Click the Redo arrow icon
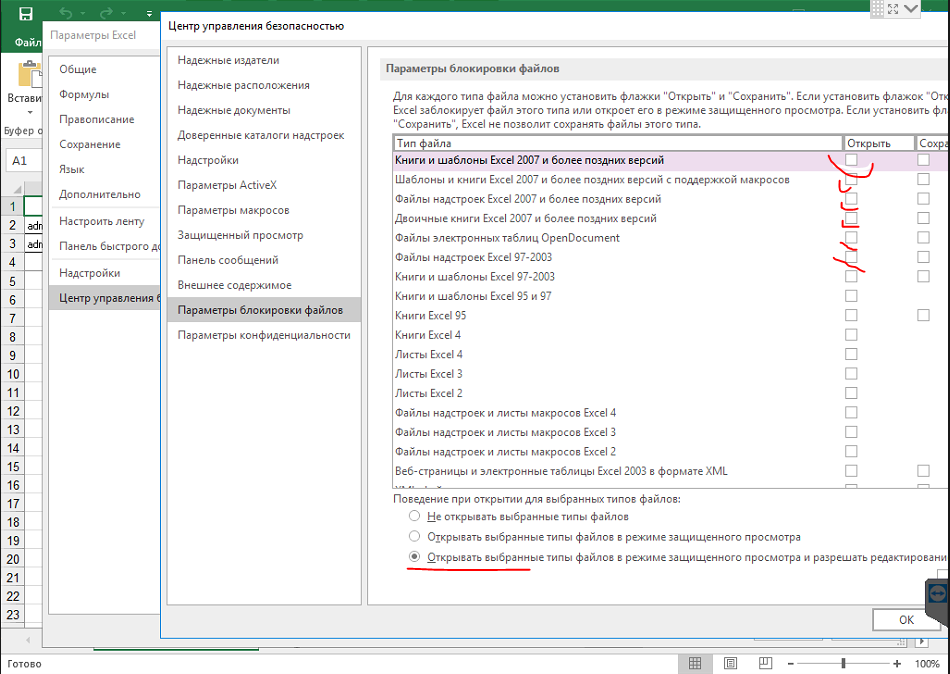 pos(108,15)
